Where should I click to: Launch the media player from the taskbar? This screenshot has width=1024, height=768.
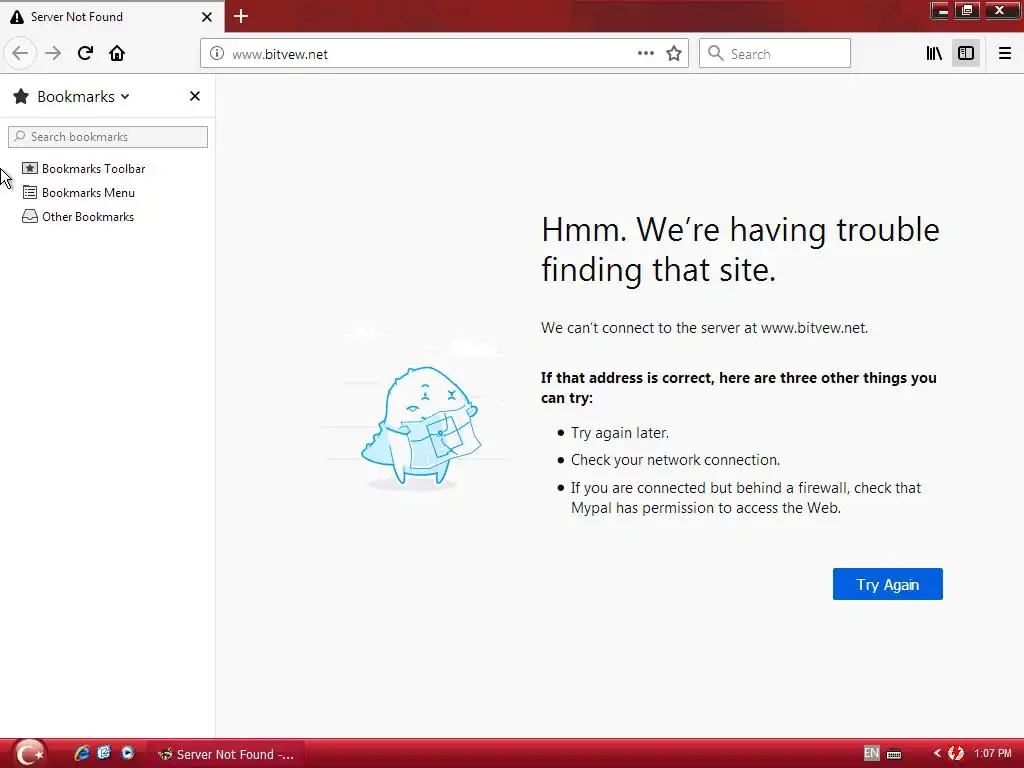pyautogui.click(x=127, y=753)
